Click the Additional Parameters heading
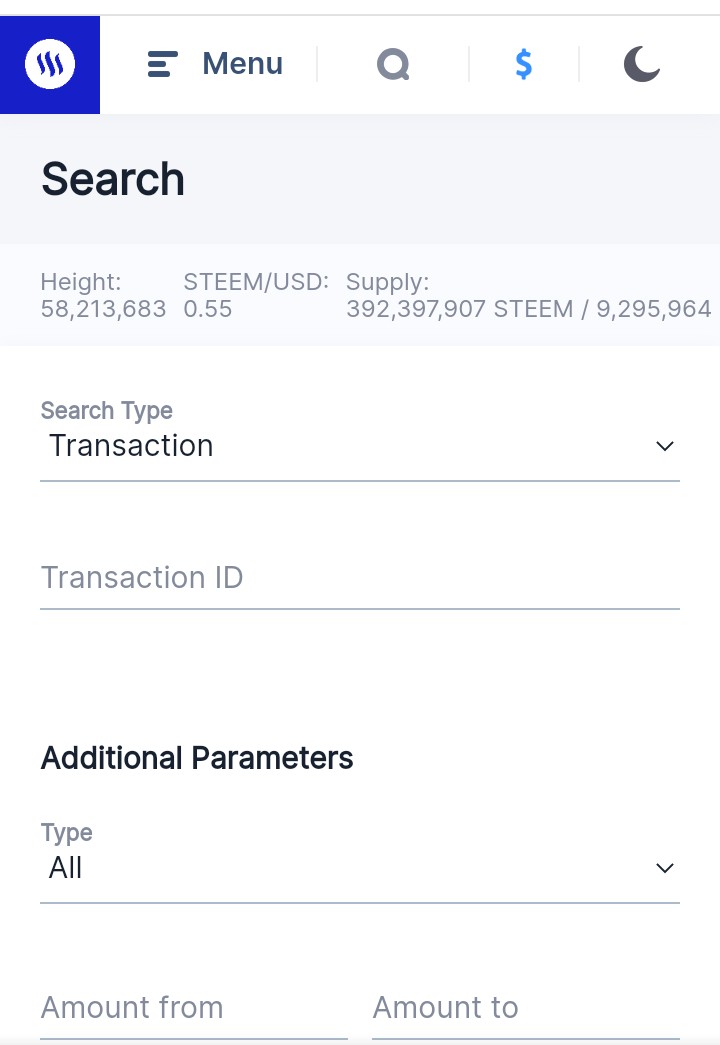 pos(197,759)
